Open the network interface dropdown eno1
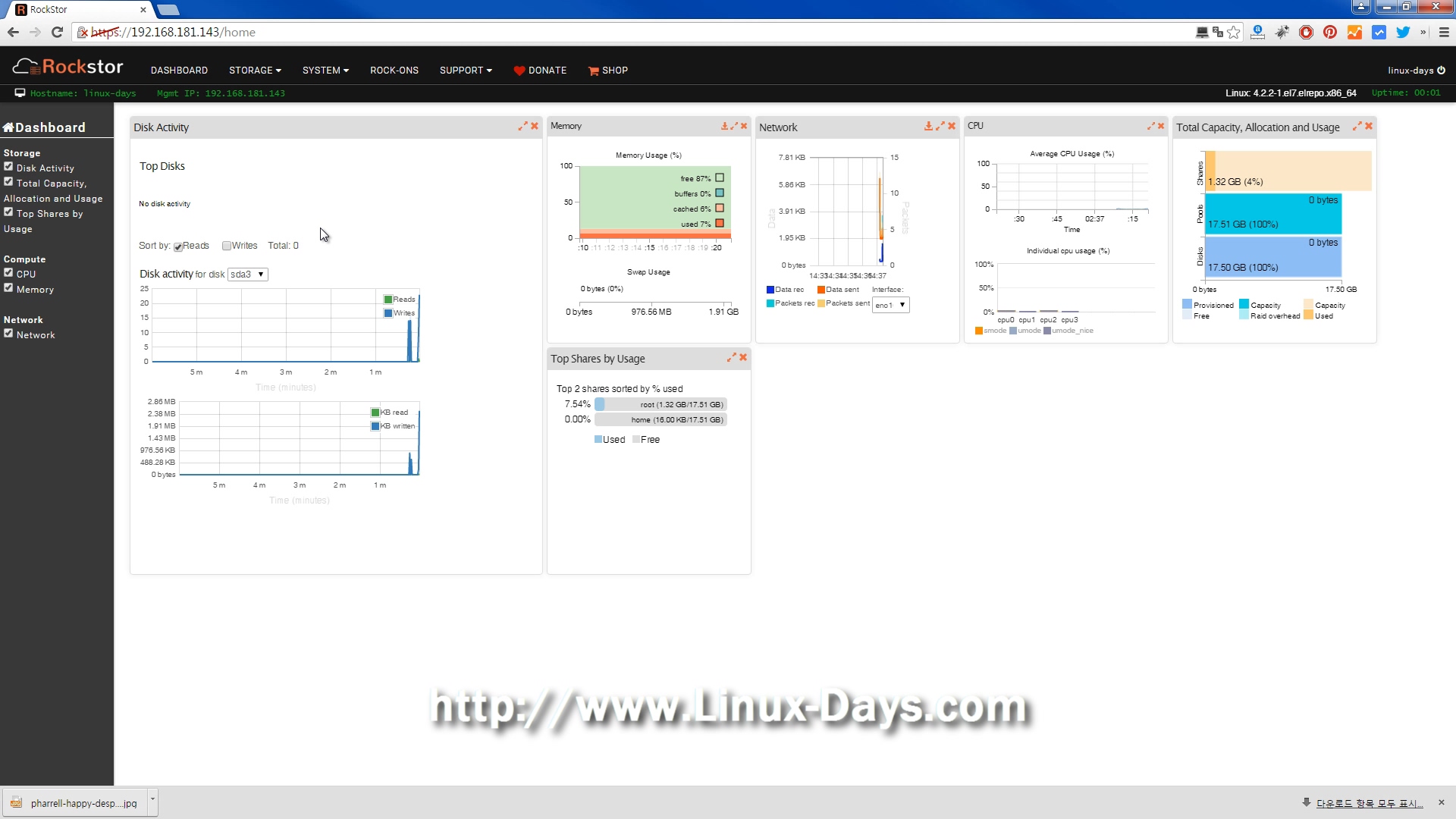 click(x=890, y=305)
